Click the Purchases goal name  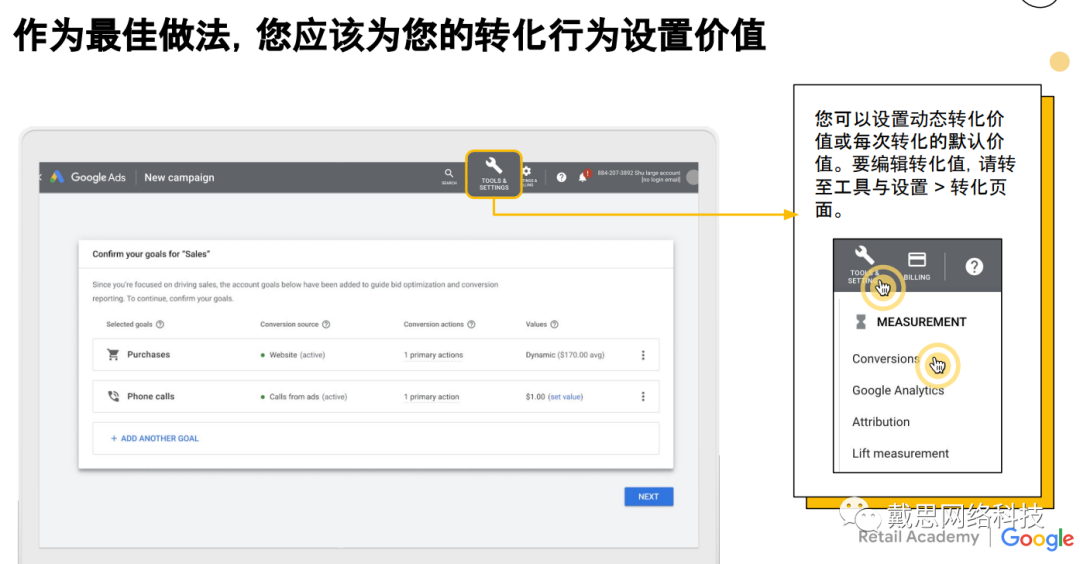[x=148, y=355]
